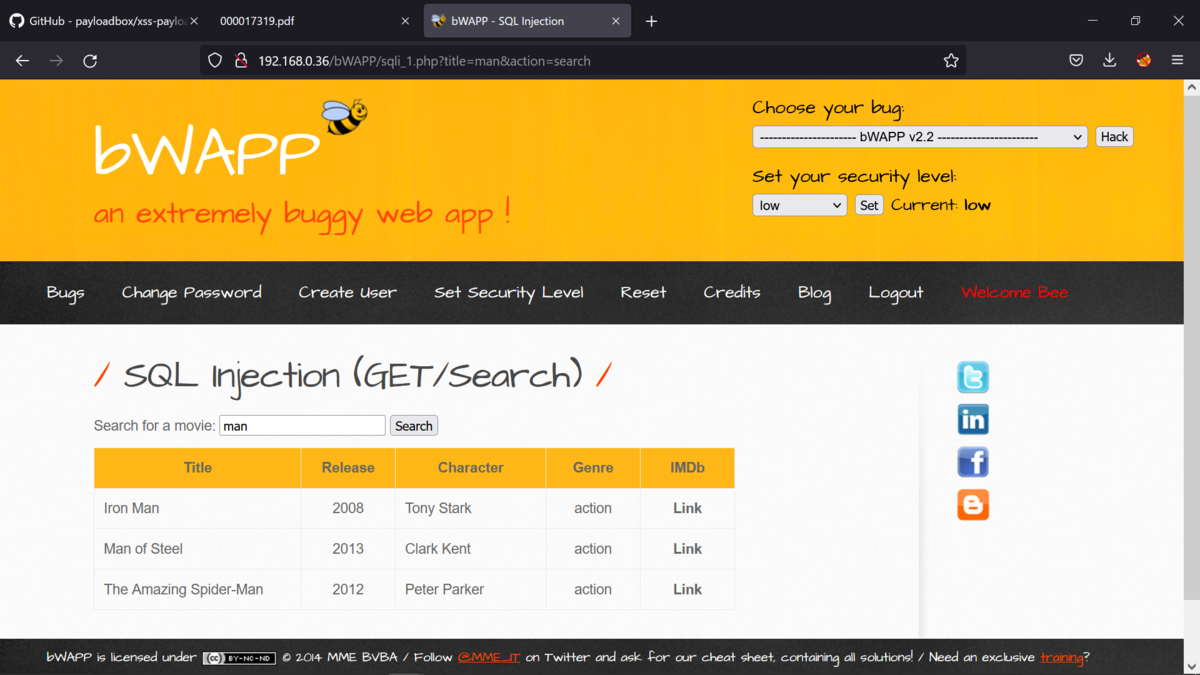This screenshot has height=675, width=1200.
Task: Go back using browser back arrow
Action: 22,60
